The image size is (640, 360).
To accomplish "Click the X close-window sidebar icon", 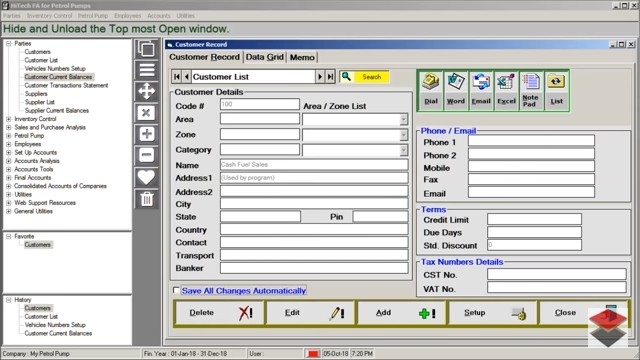I will [147, 113].
